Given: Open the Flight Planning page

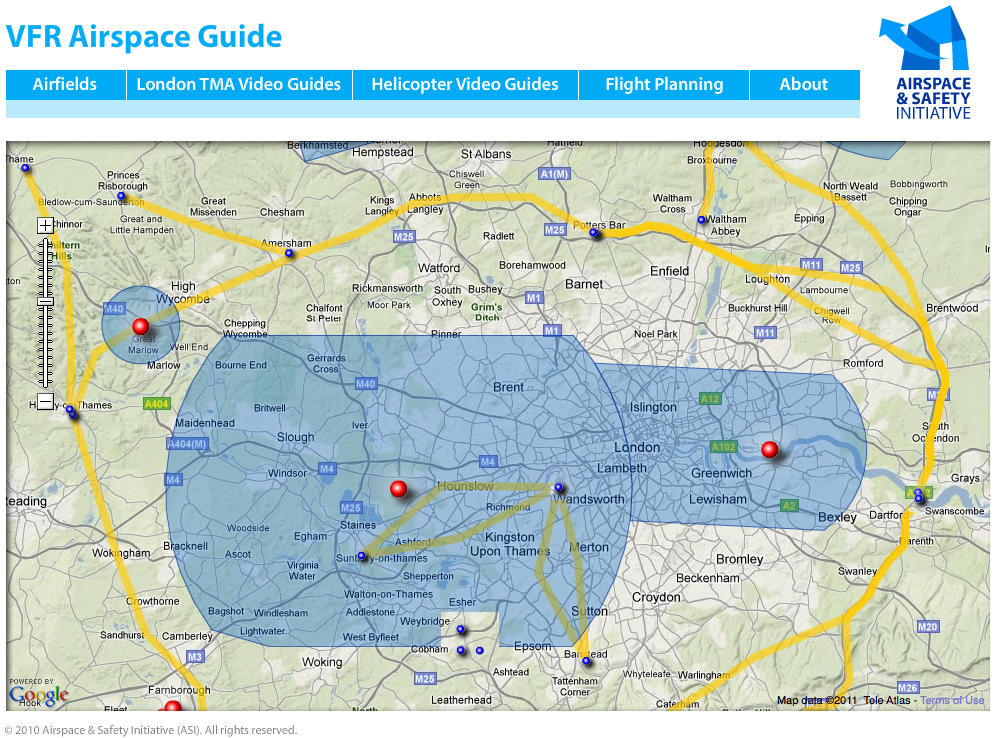Looking at the screenshot, I should 664,85.
